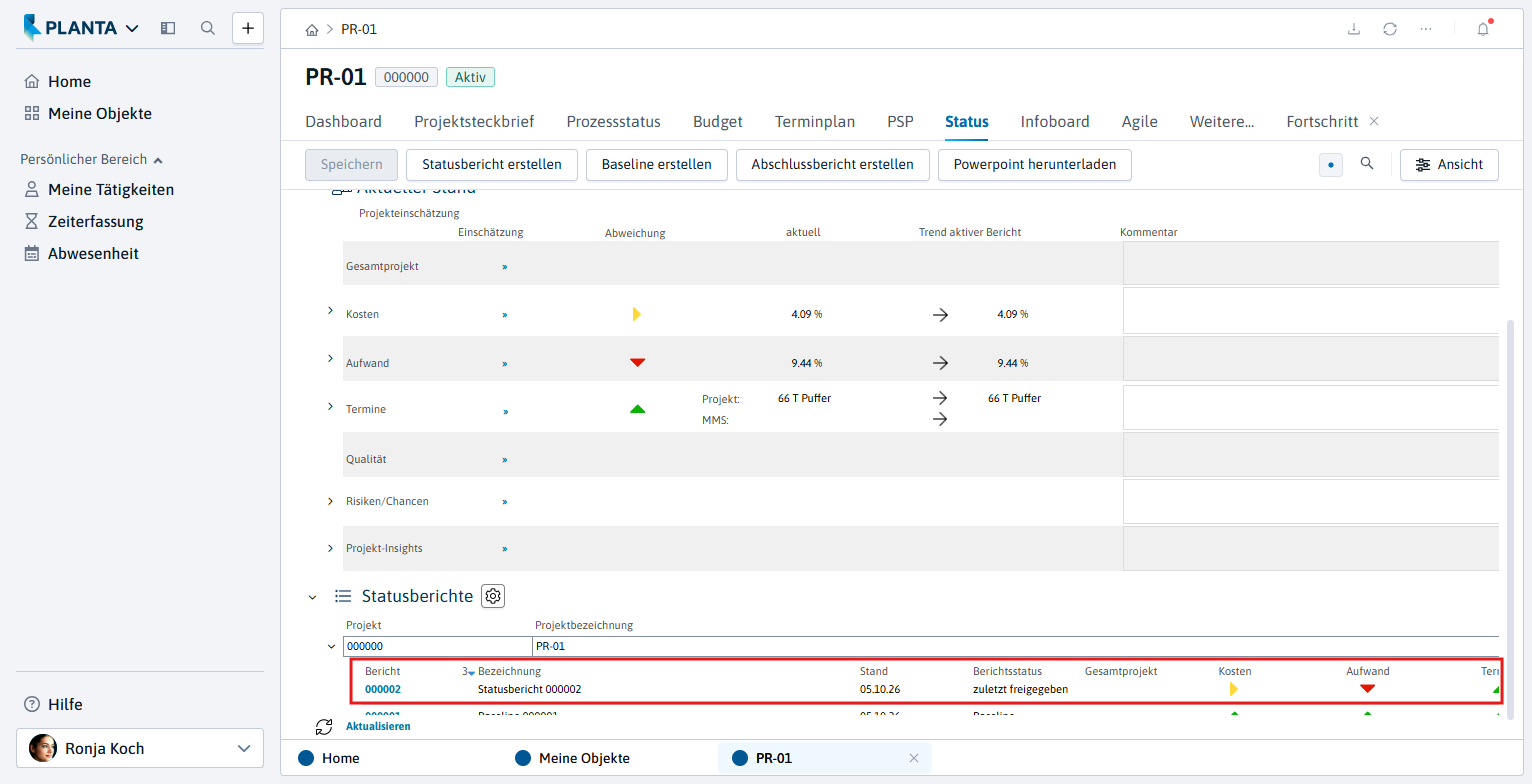The image size is (1532, 784).
Task: Click Baseline erstellen button
Action: 657,165
